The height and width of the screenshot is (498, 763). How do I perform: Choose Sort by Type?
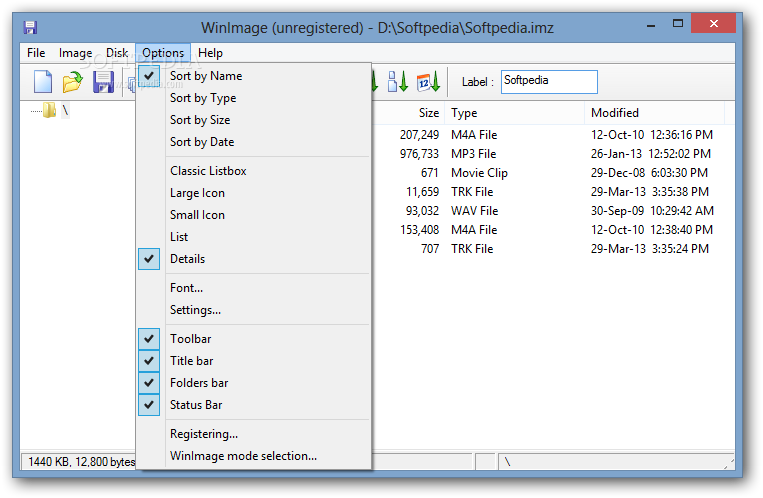(x=253, y=98)
